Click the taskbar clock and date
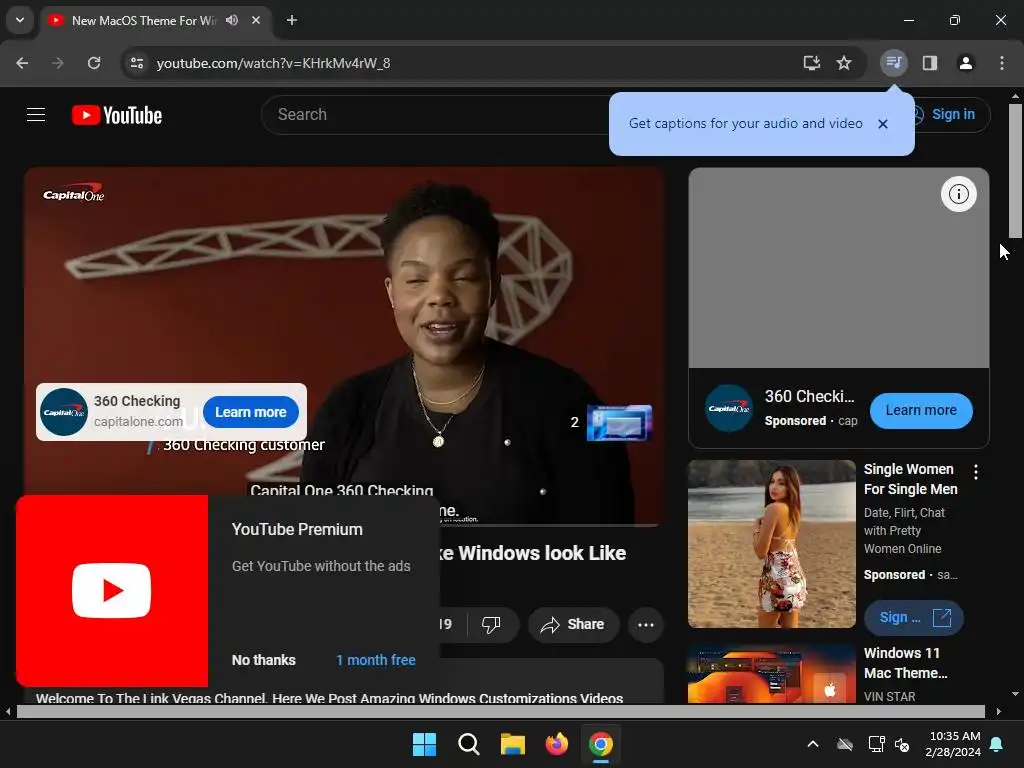This screenshot has height=768, width=1024. coord(953,744)
